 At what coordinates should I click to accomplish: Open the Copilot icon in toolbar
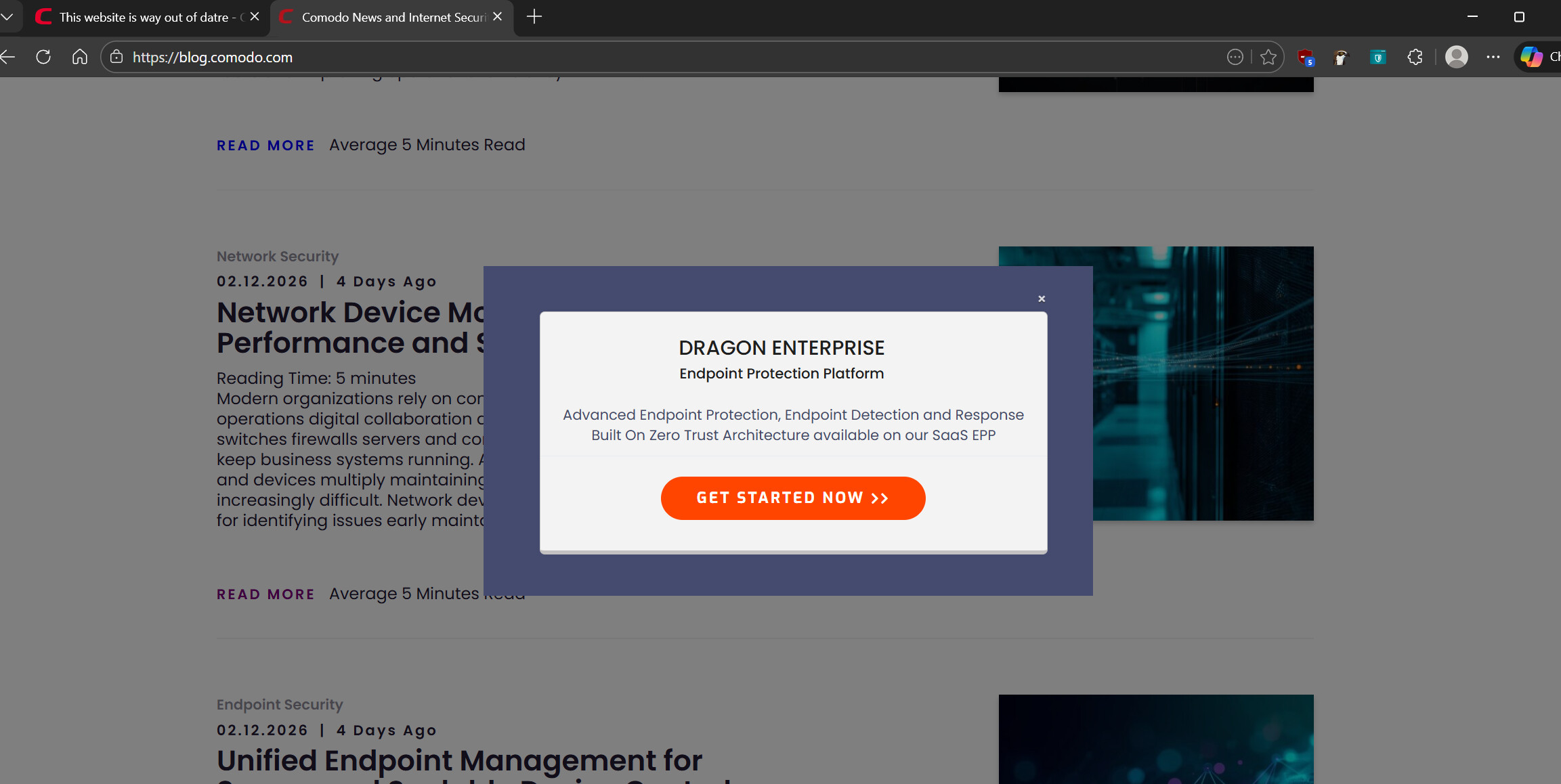click(1531, 57)
